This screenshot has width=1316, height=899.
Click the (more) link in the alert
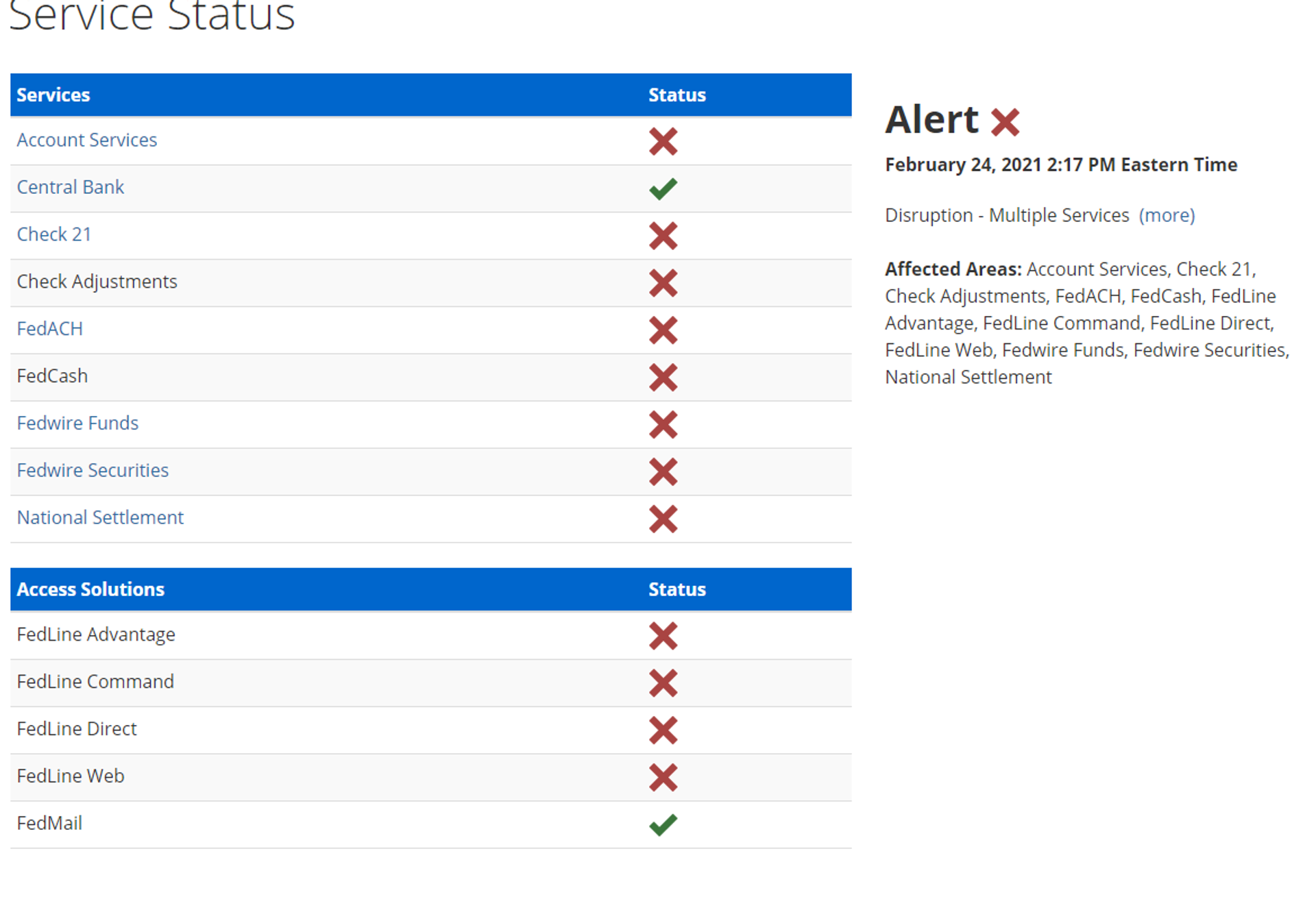1167,215
